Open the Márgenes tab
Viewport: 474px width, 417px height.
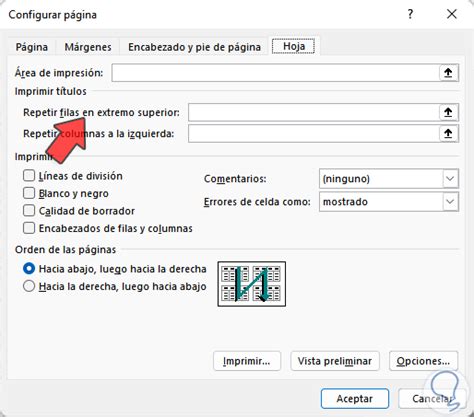coord(88,47)
